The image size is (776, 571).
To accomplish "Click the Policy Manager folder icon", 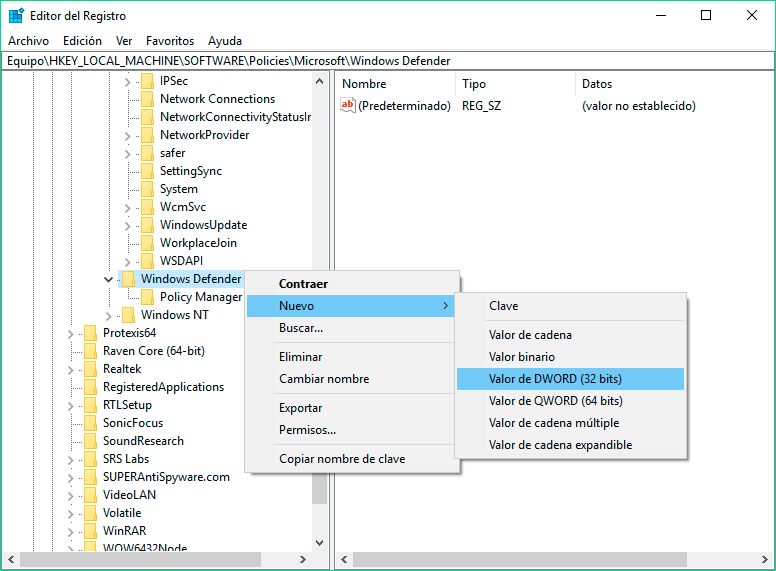I will coord(147,297).
